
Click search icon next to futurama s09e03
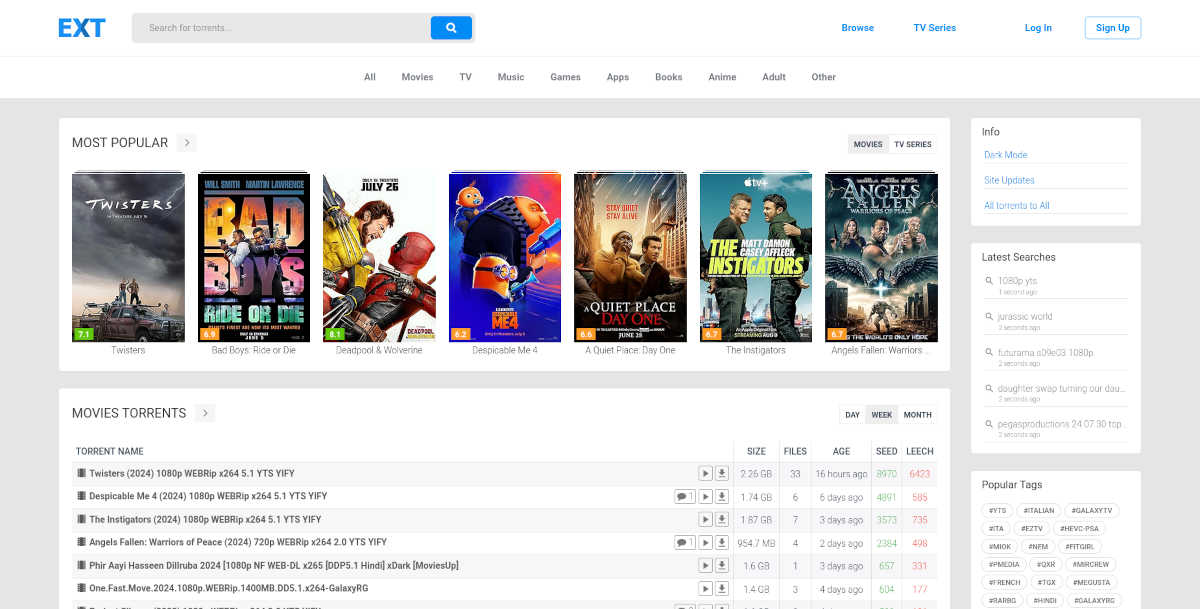pos(989,353)
